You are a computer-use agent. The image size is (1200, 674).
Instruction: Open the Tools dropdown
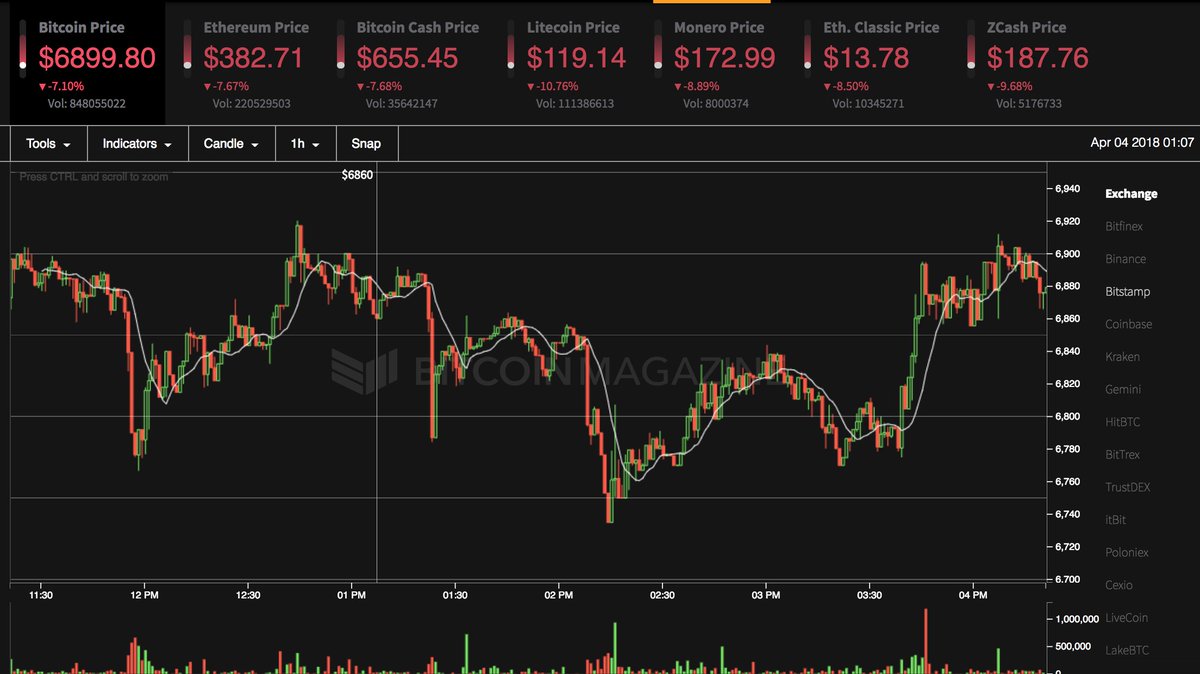[x=48, y=144]
